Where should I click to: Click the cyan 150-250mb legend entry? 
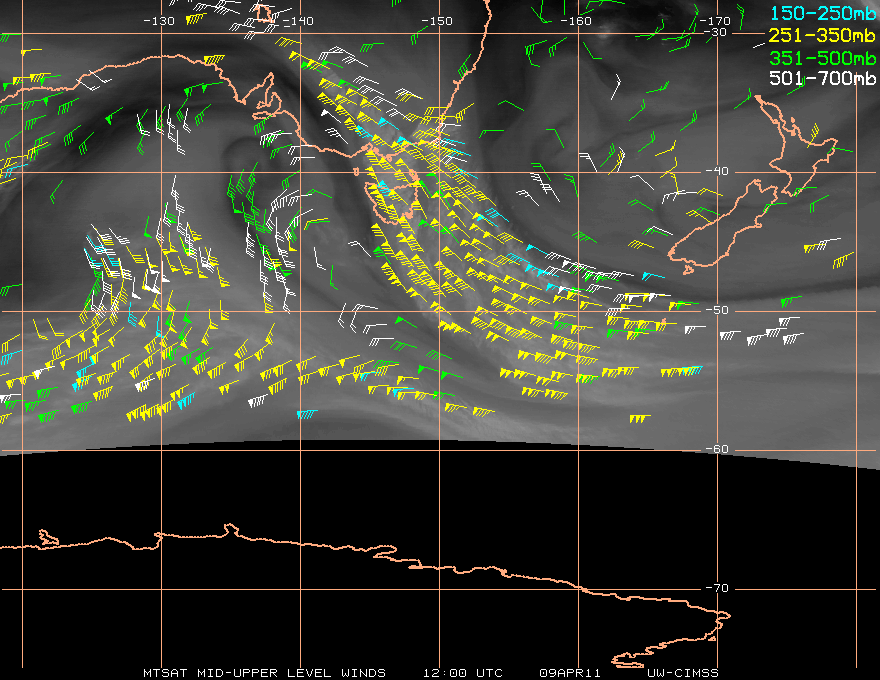tap(822, 13)
